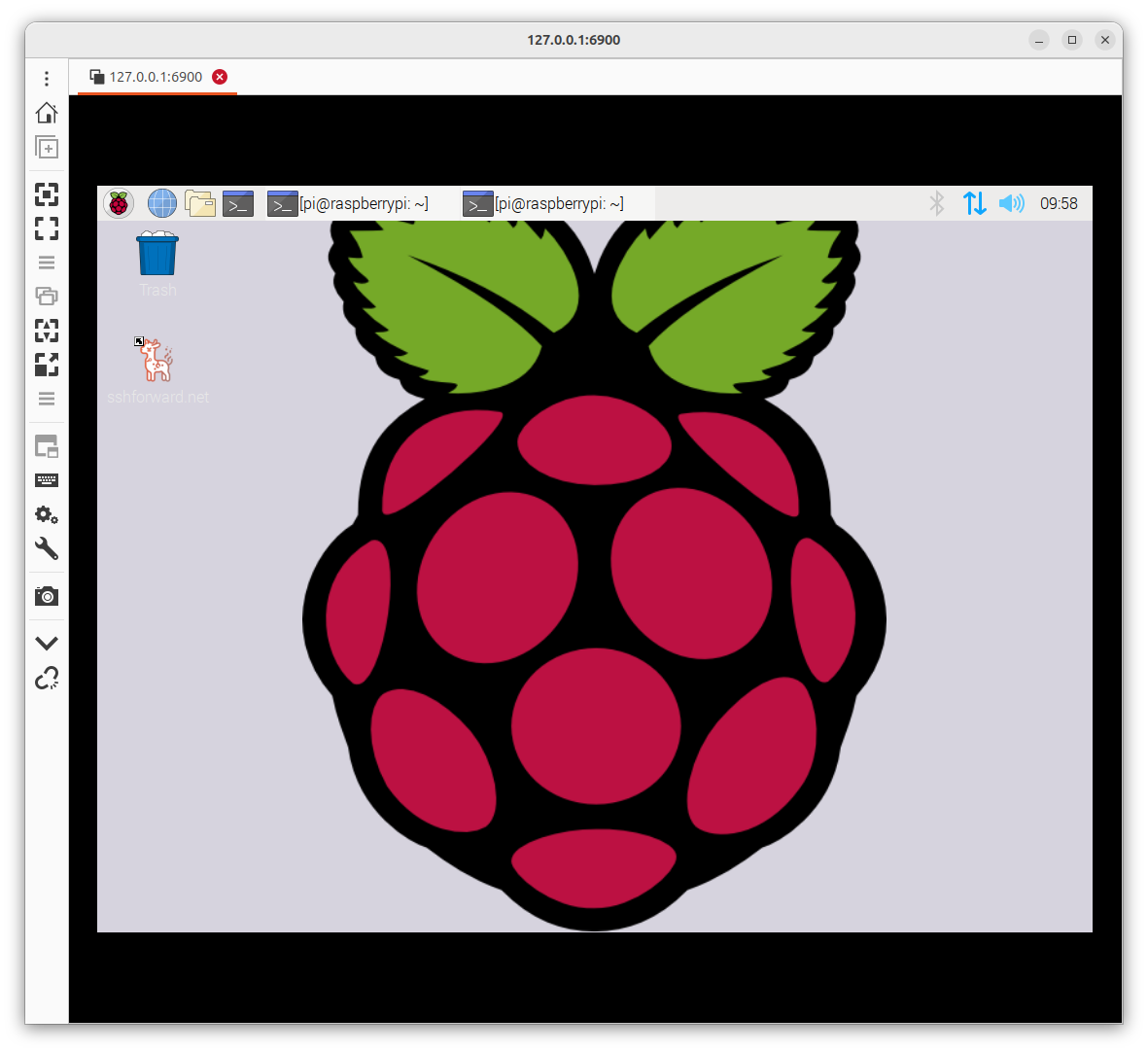Duplicate the current connection with the plus icon
Screen dimensions: 1148x1052
pos(46,147)
